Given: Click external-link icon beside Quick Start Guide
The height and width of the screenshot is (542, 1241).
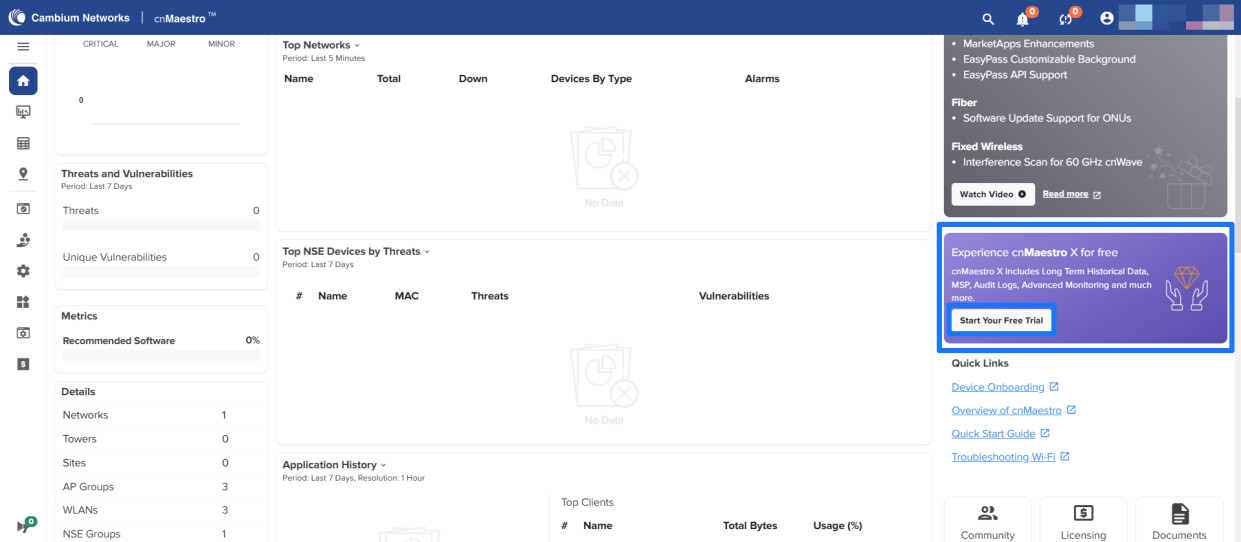Looking at the screenshot, I should 1045,434.
